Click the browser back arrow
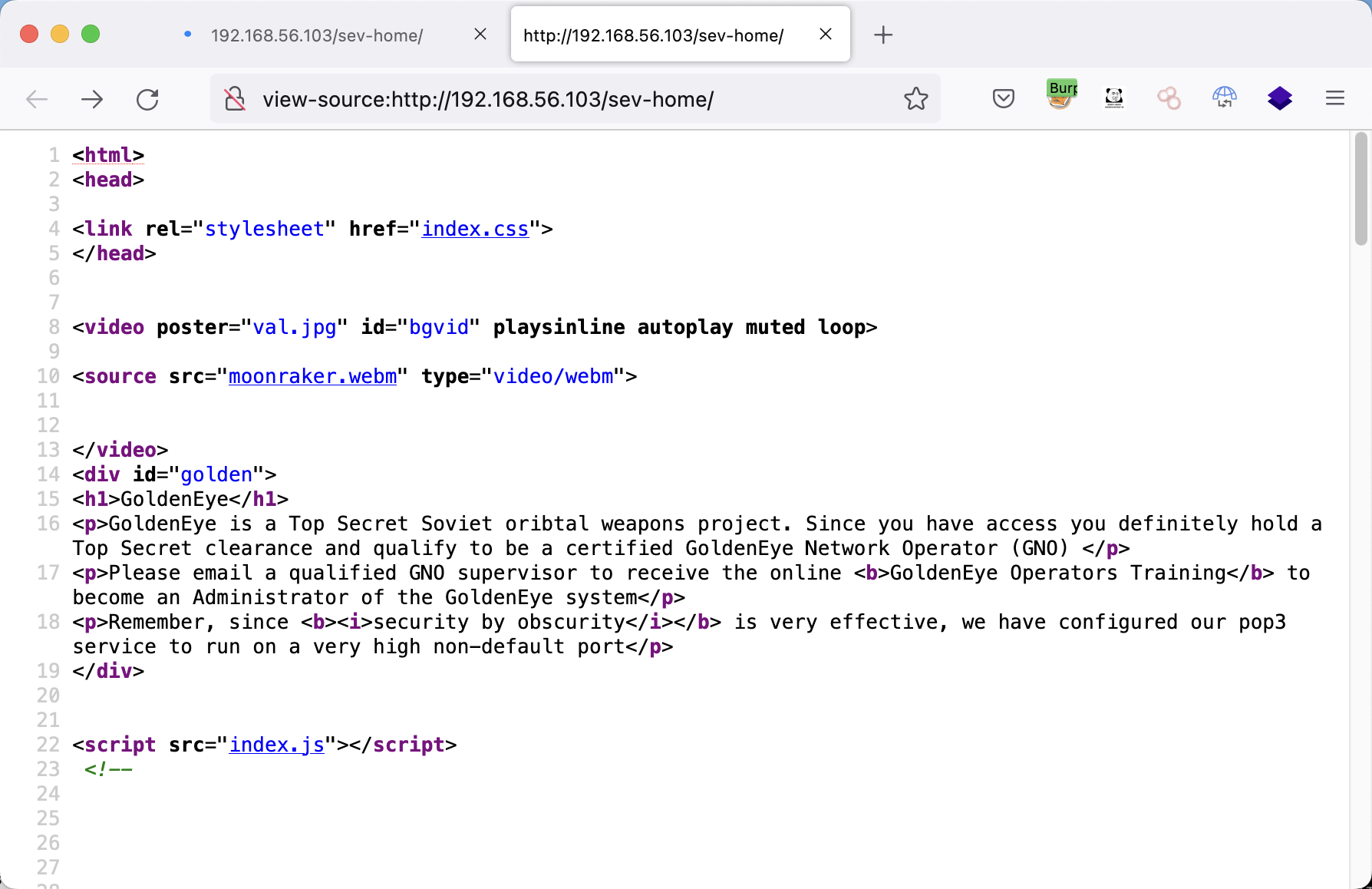Image resolution: width=1372 pixels, height=889 pixels. pyautogui.click(x=37, y=99)
